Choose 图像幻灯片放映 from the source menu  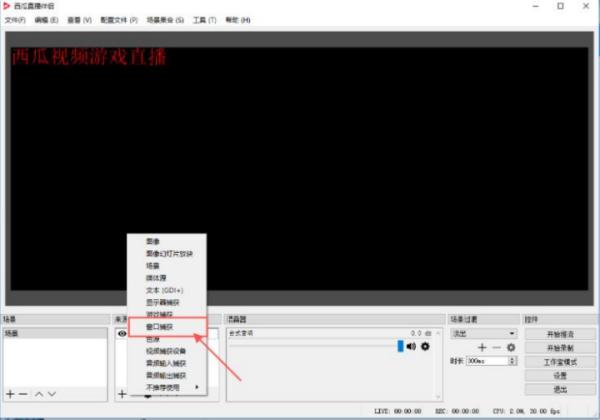point(167,254)
